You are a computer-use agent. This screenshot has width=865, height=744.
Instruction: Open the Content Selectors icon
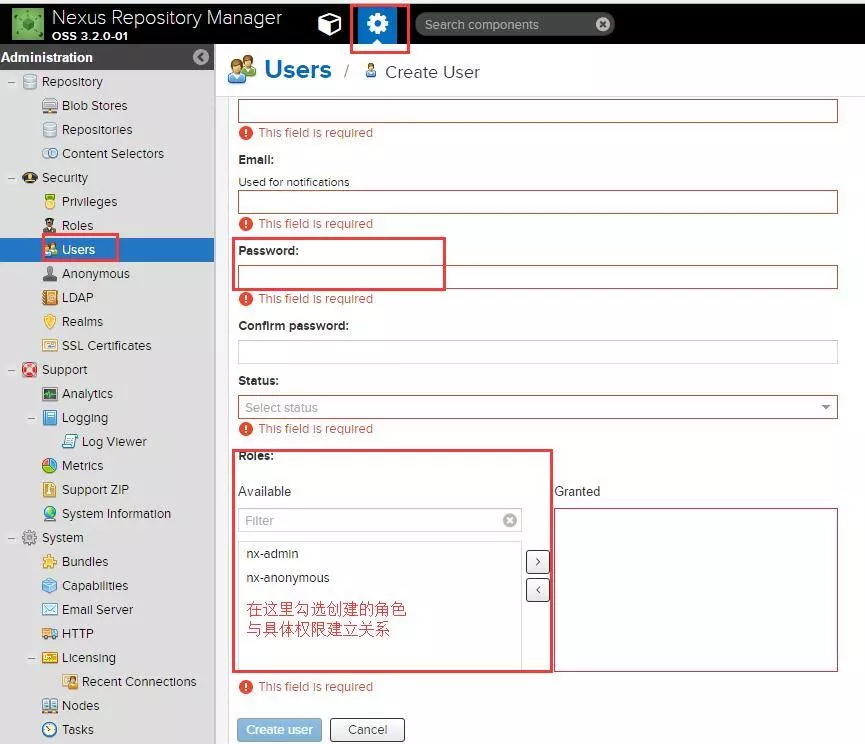(x=50, y=153)
